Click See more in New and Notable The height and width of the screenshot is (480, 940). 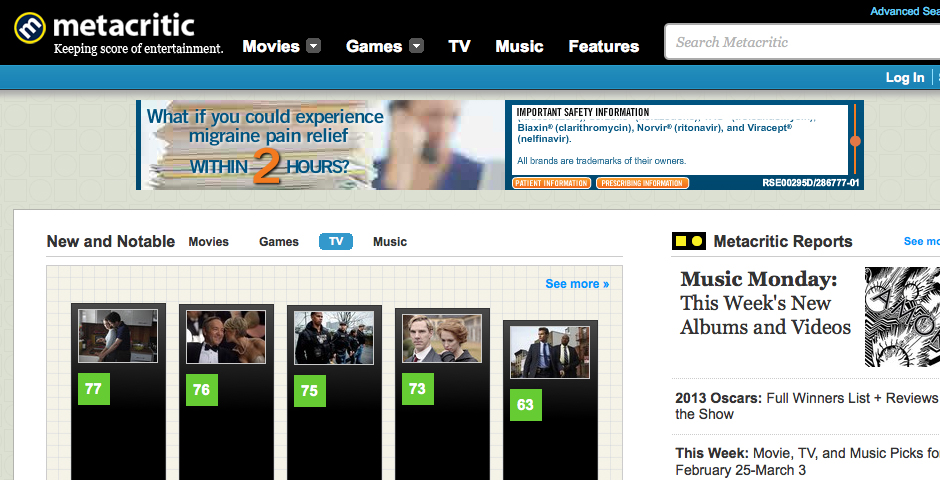tap(577, 284)
